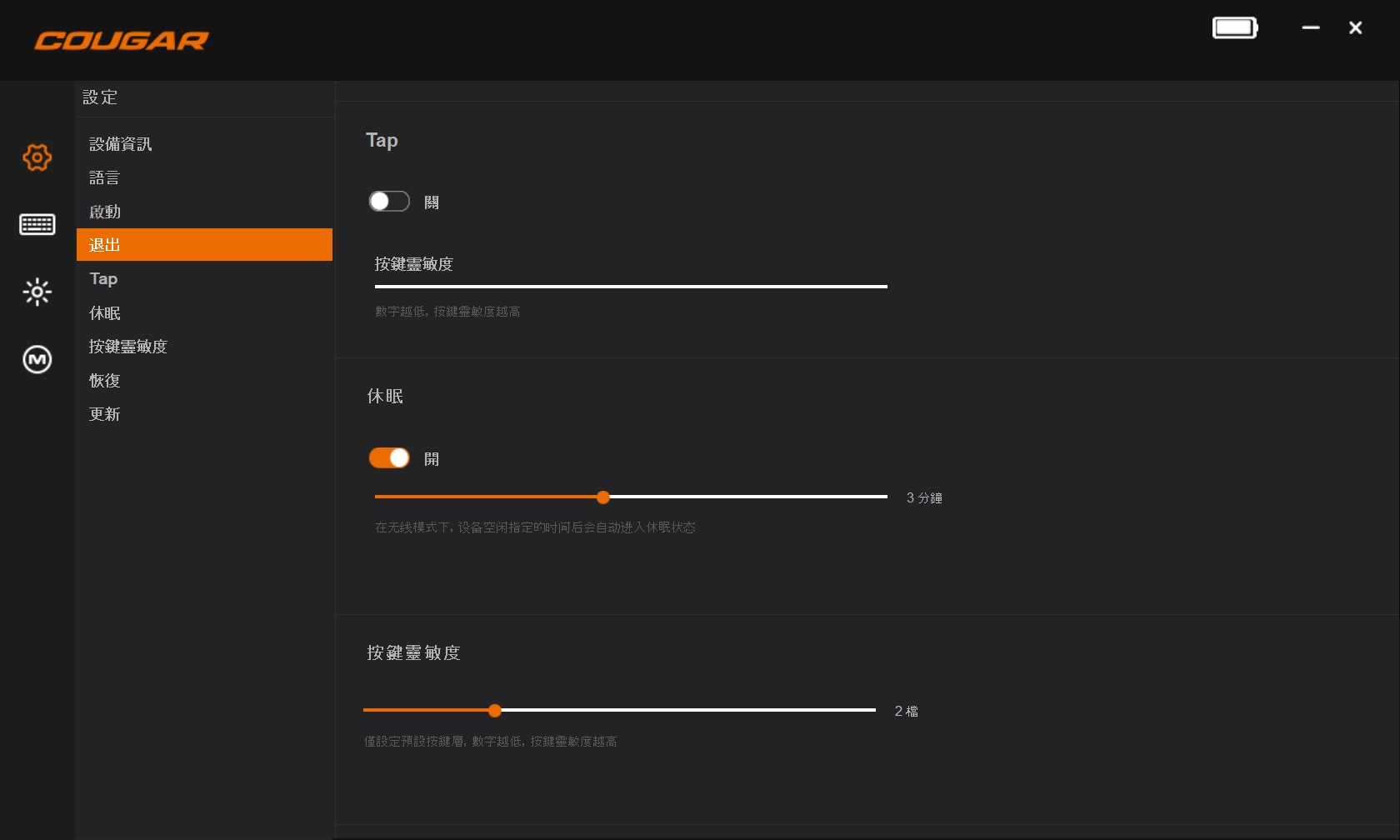Enable the Tap toggle switch
The image size is (1400, 840).
point(389,202)
